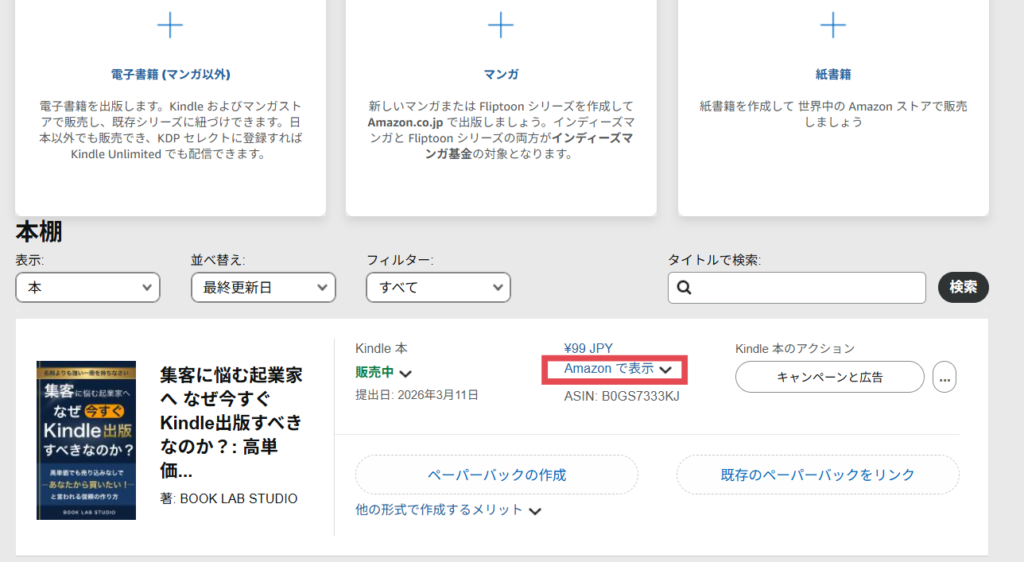Expand the 販売中 status chevron
Viewport: 1024px width, 562px height.
click(406, 373)
